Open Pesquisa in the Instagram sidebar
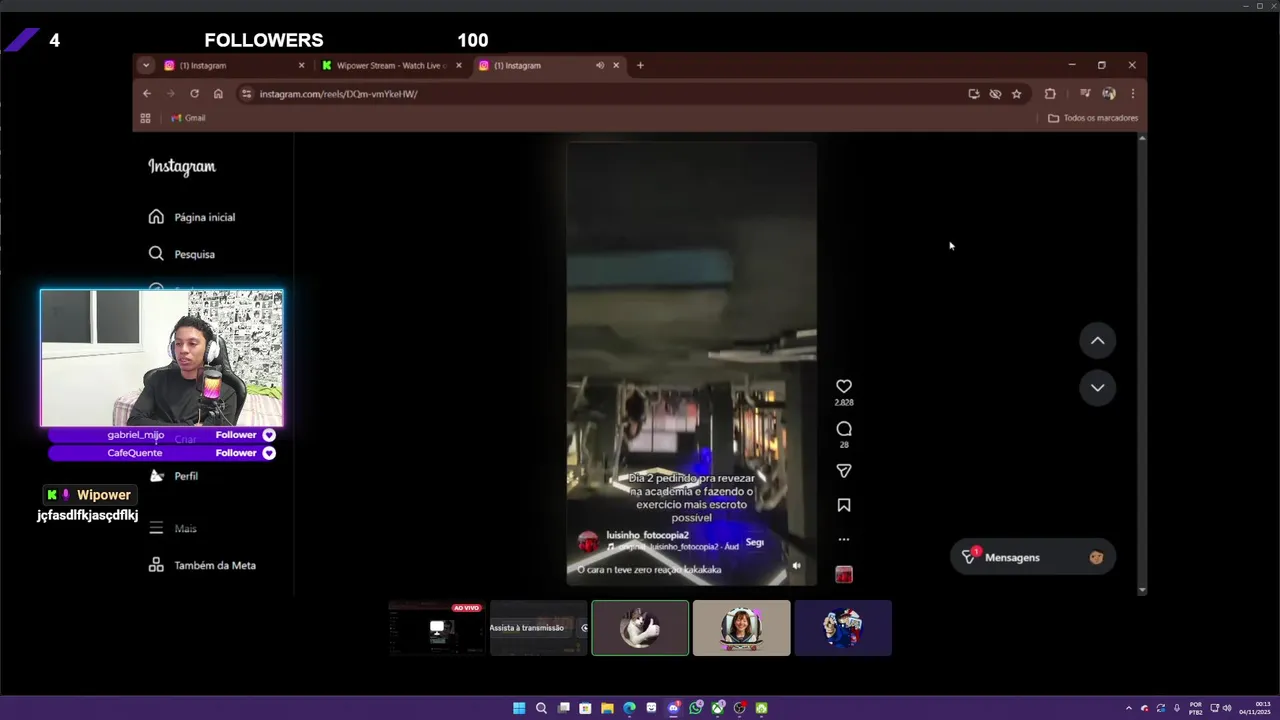Image resolution: width=1280 pixels, height=720 pixels. click(182, 254)
